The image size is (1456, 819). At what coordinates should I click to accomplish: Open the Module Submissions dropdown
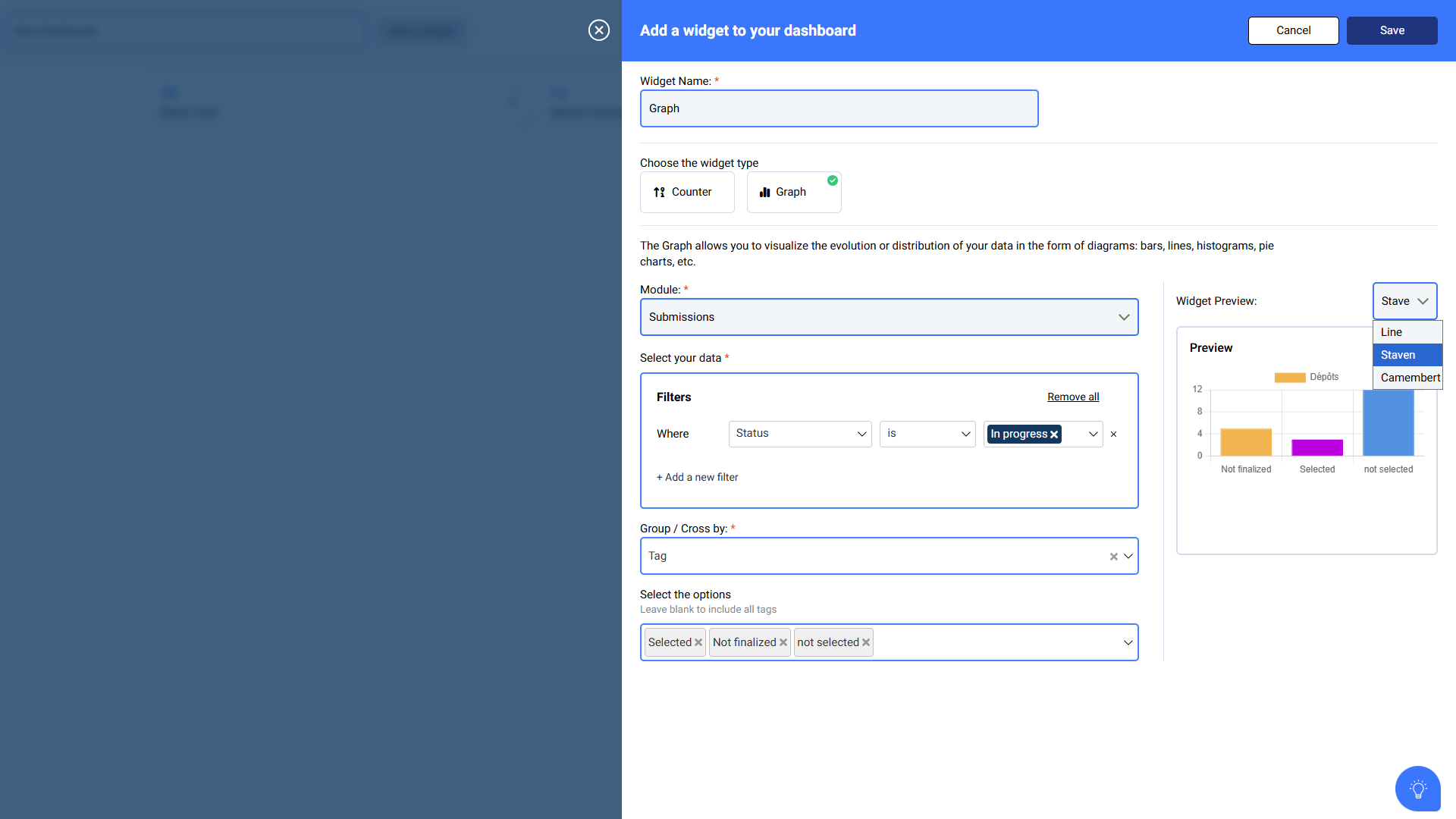coord(889,317)
